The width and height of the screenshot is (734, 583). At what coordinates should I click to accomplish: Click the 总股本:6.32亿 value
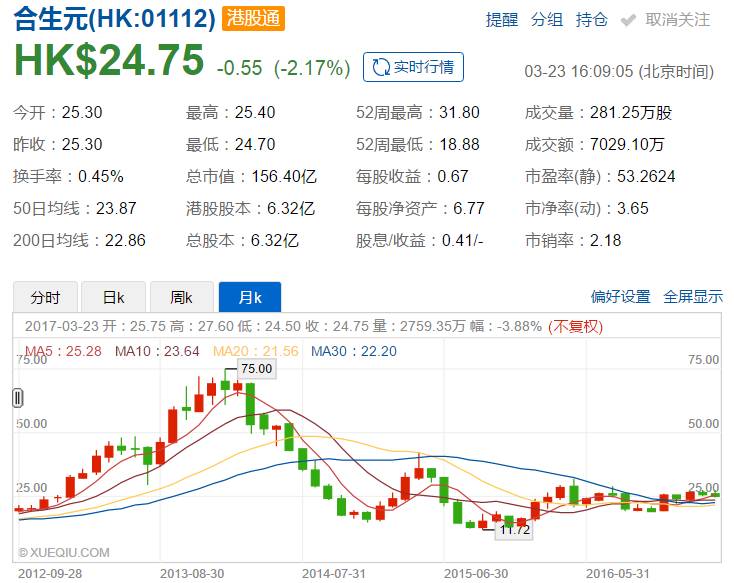point(274,240)
